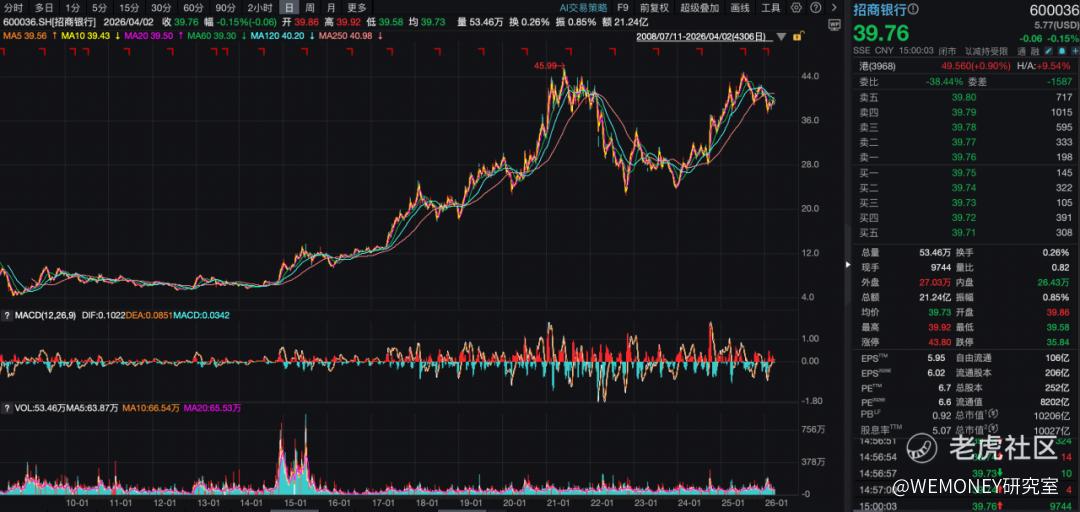The width and height of the screenshot is (1080, 512).
Task: Click the MA120 40.20 indicator label
Action: tap(279, 35)
